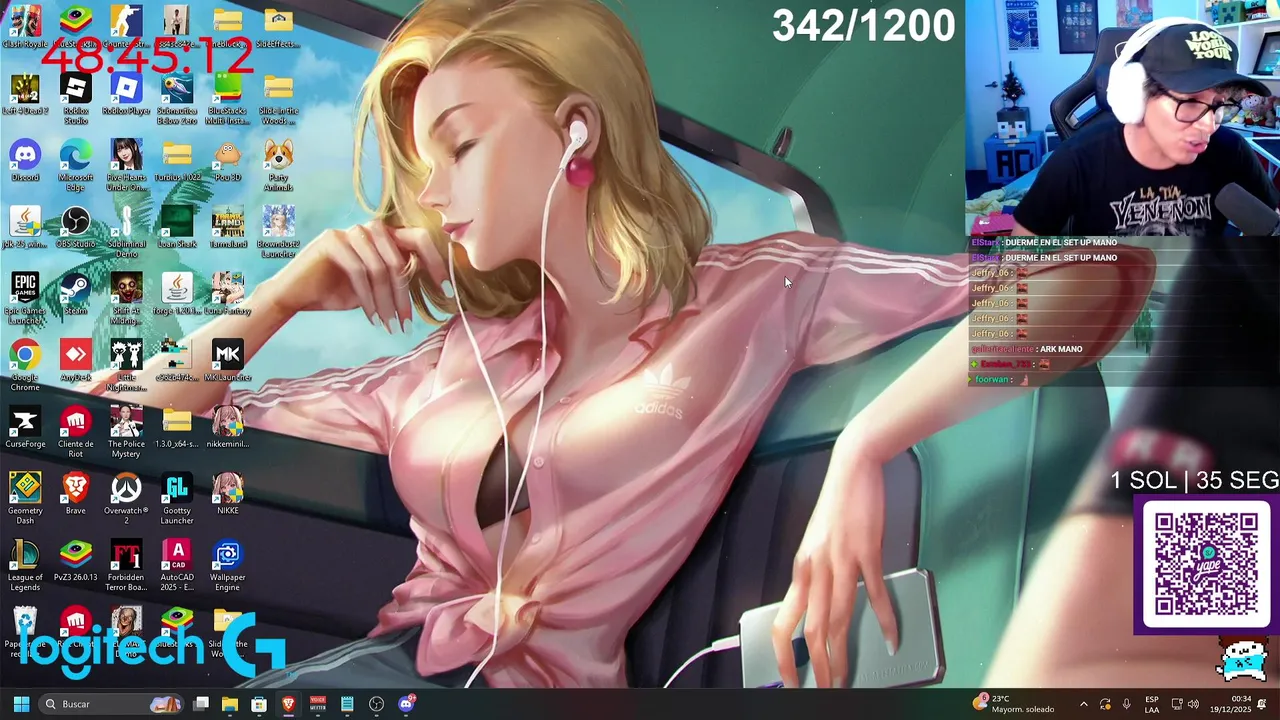1280x720 pixels.
Task: Open CurseForge from the desktop
Action: point(25,427)
